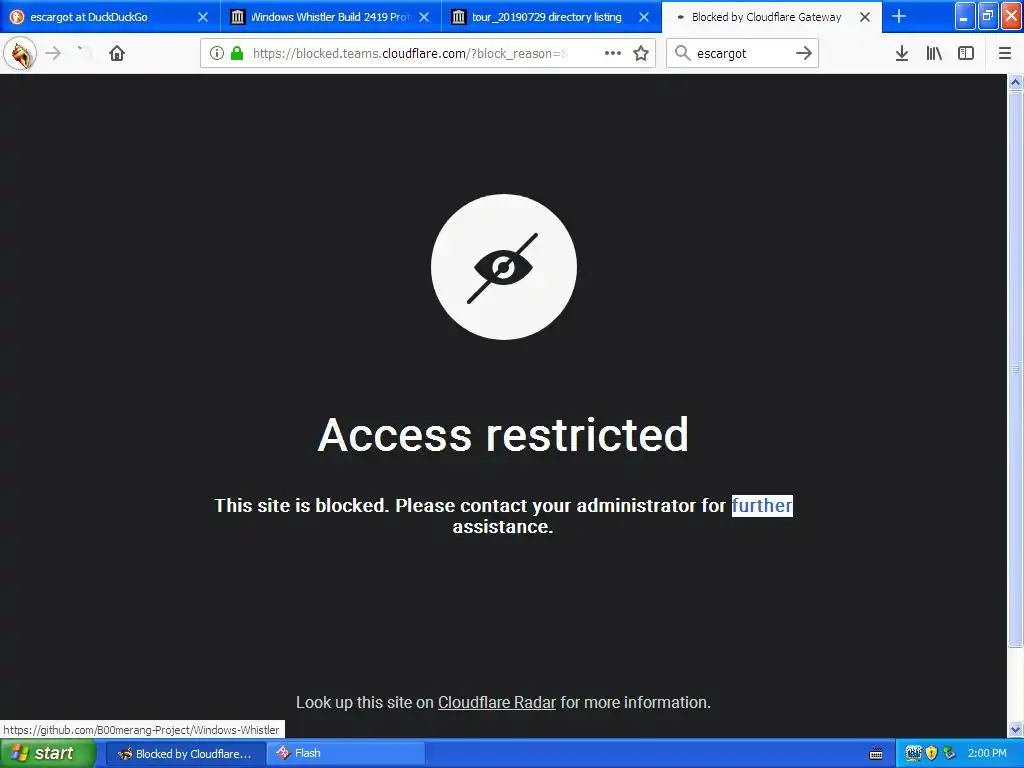Open the library bookshelf icon
The image size is (1024, 768).
coord(934,54)
